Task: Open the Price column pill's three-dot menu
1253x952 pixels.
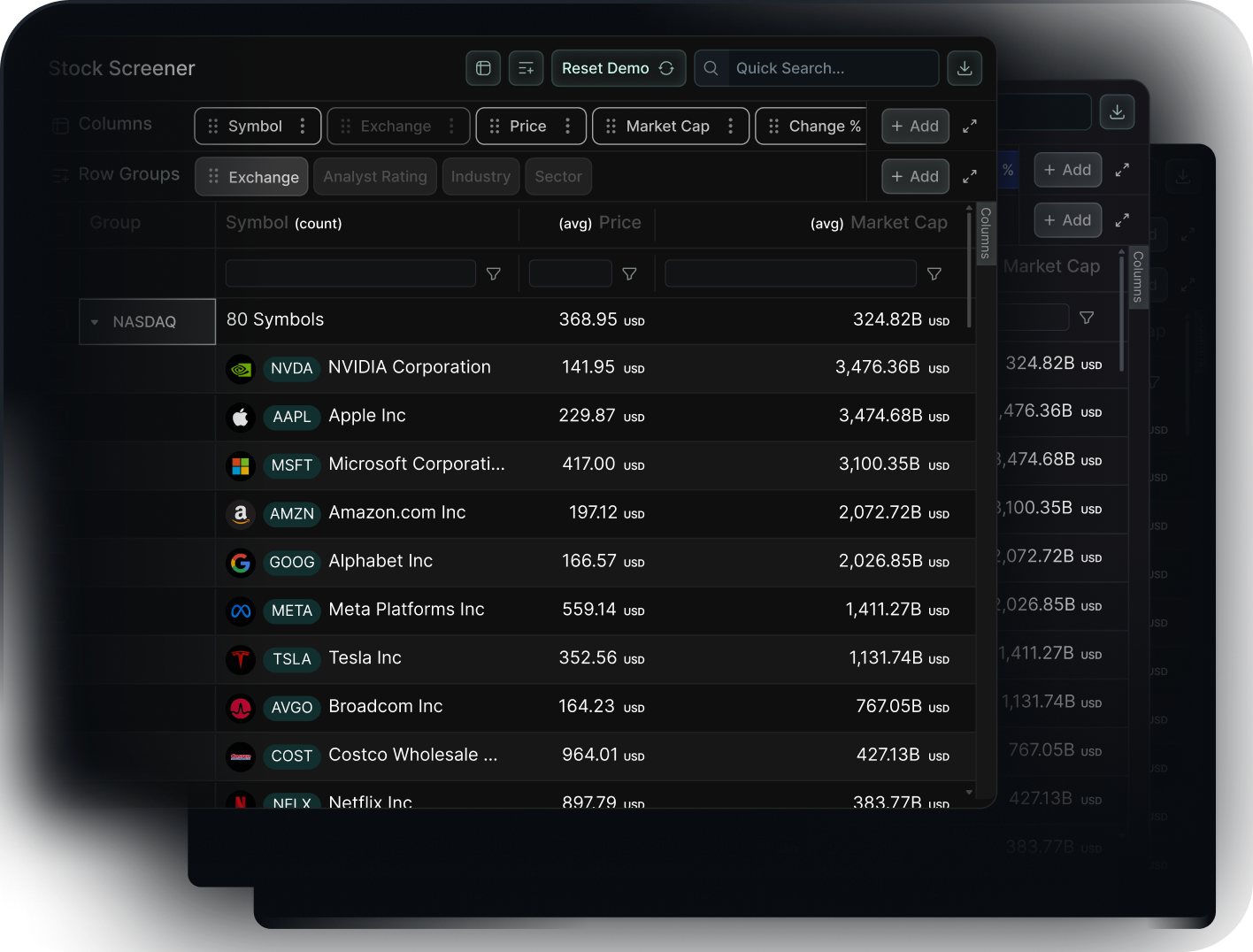Action: point(568,126)
